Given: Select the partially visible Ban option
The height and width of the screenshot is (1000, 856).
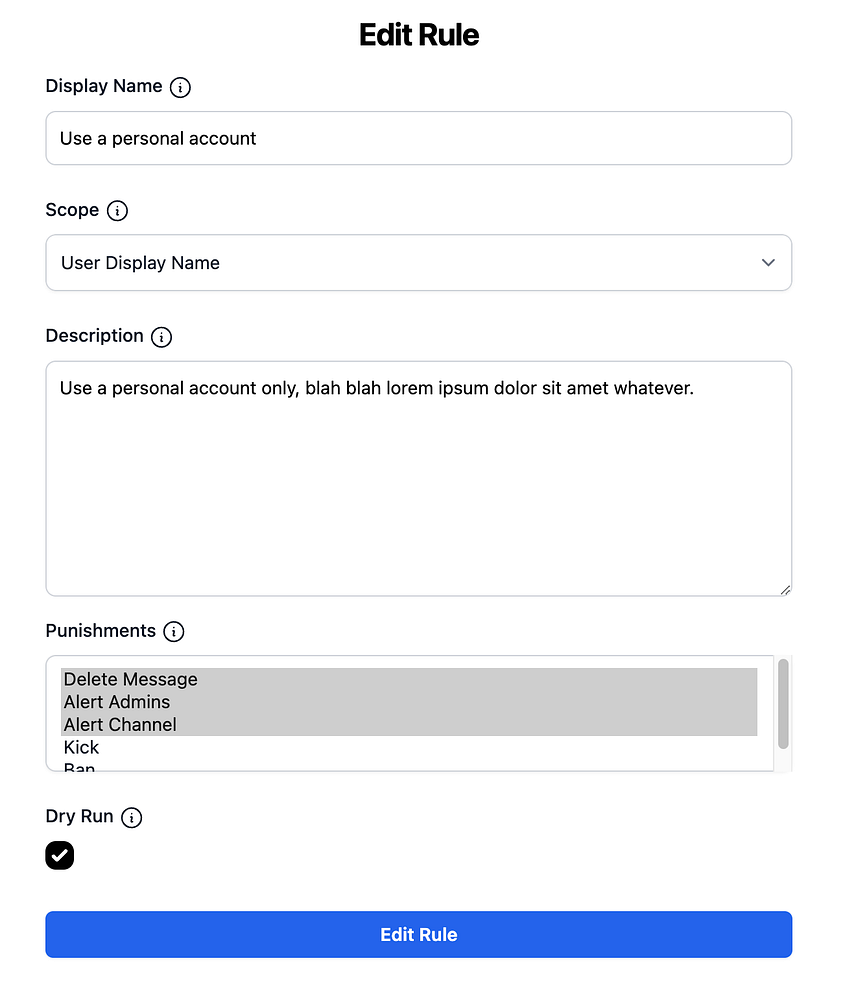Looking at the screenshot, I should pyautogui.click(x=80, y=767).
